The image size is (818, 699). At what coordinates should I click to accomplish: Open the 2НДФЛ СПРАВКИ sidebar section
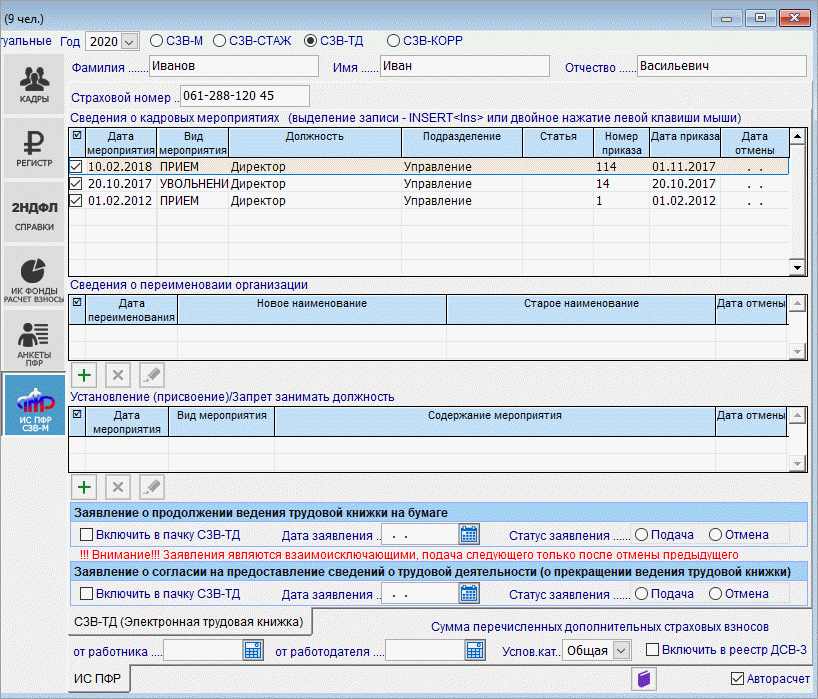pyautogui.click(x=34, y=213)
